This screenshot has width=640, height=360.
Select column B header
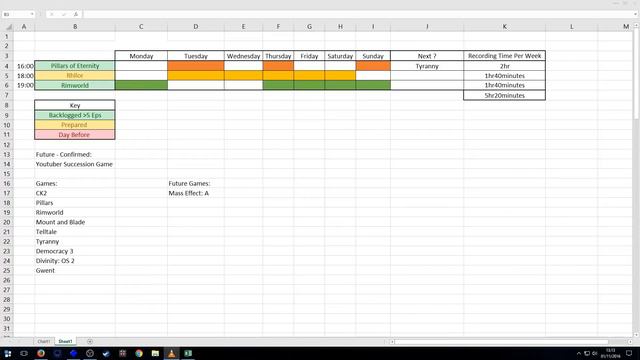click(x=75, y=27)
